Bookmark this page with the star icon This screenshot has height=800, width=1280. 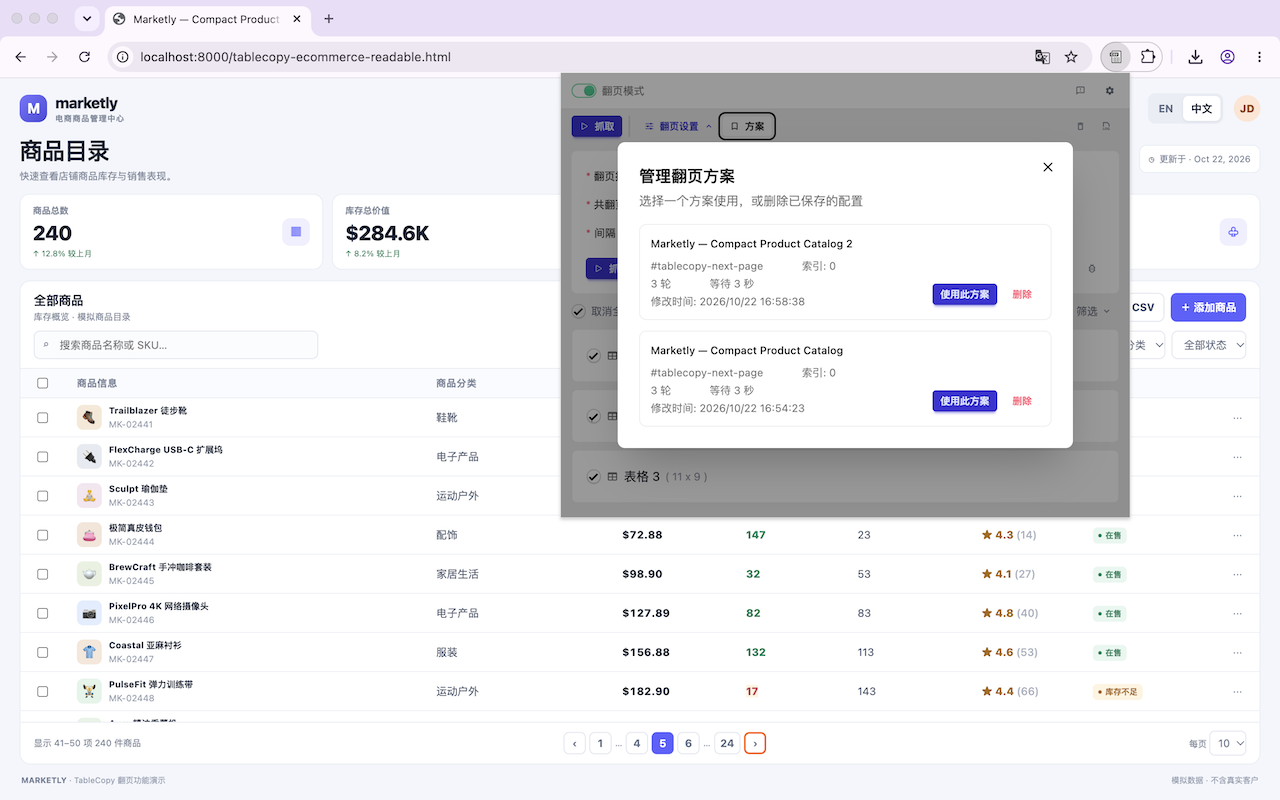point(1071,57)
